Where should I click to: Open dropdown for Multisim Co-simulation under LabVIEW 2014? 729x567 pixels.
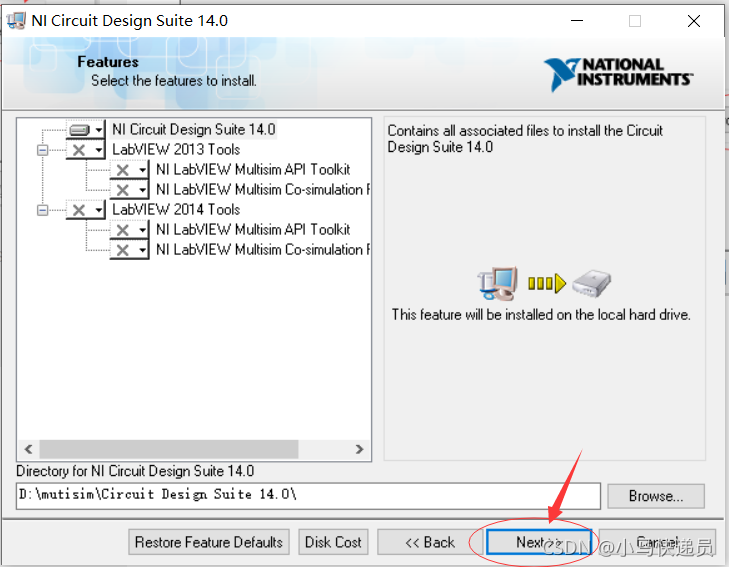[130, 250]
